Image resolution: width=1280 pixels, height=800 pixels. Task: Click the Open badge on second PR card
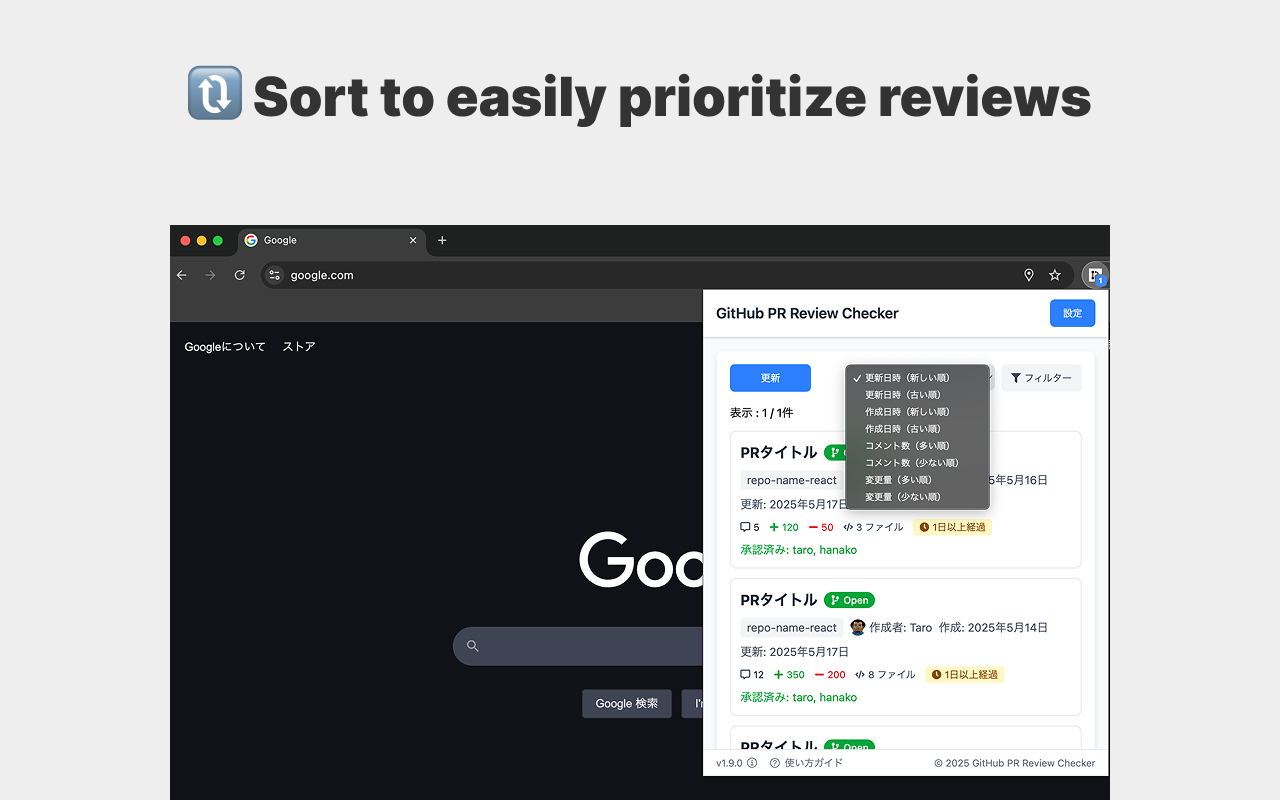849,600
